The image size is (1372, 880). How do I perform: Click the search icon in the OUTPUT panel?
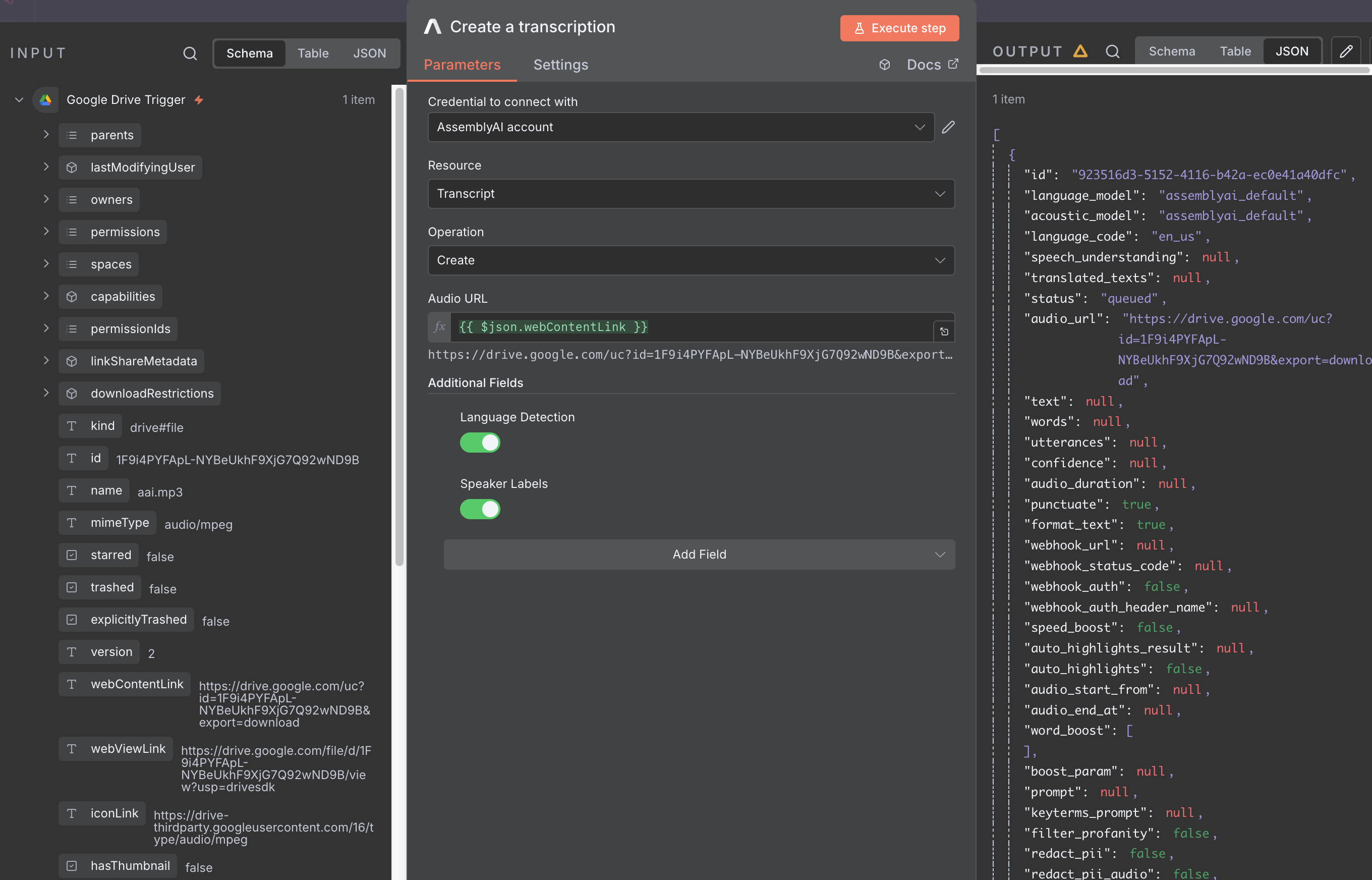pos(1112,51)
